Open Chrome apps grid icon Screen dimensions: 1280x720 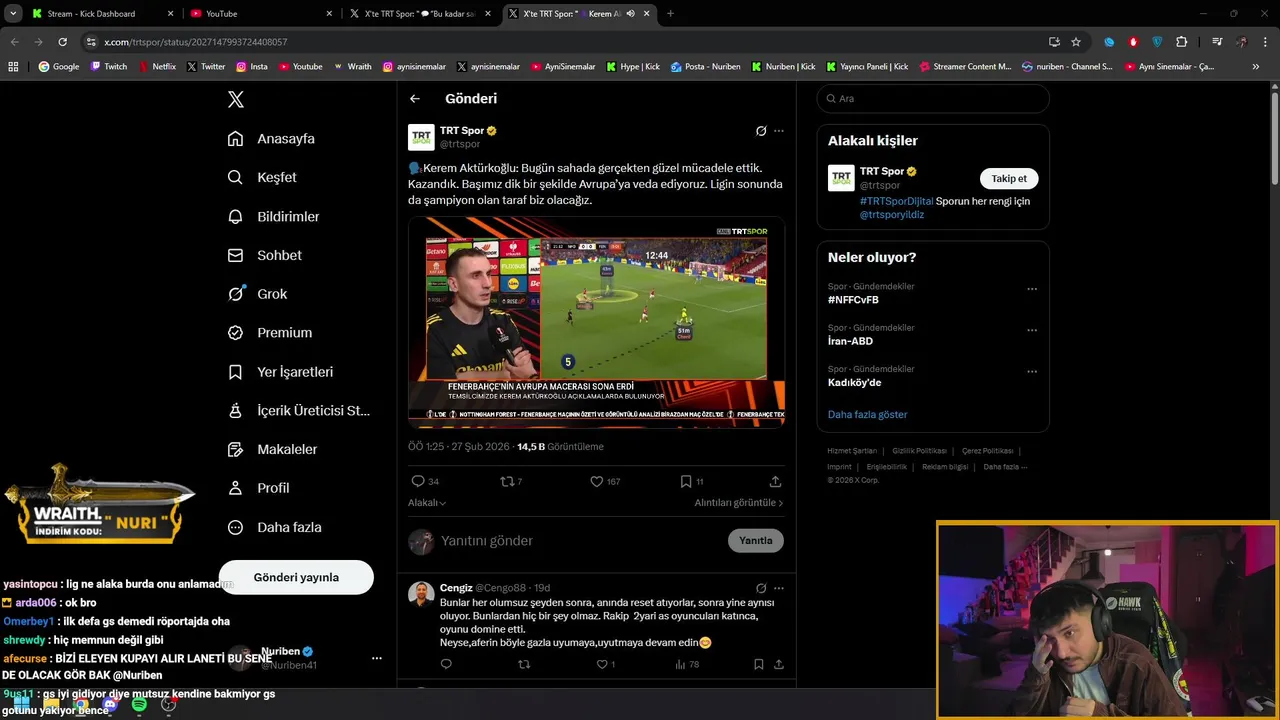pyautogui.click(x=13, y=67)
